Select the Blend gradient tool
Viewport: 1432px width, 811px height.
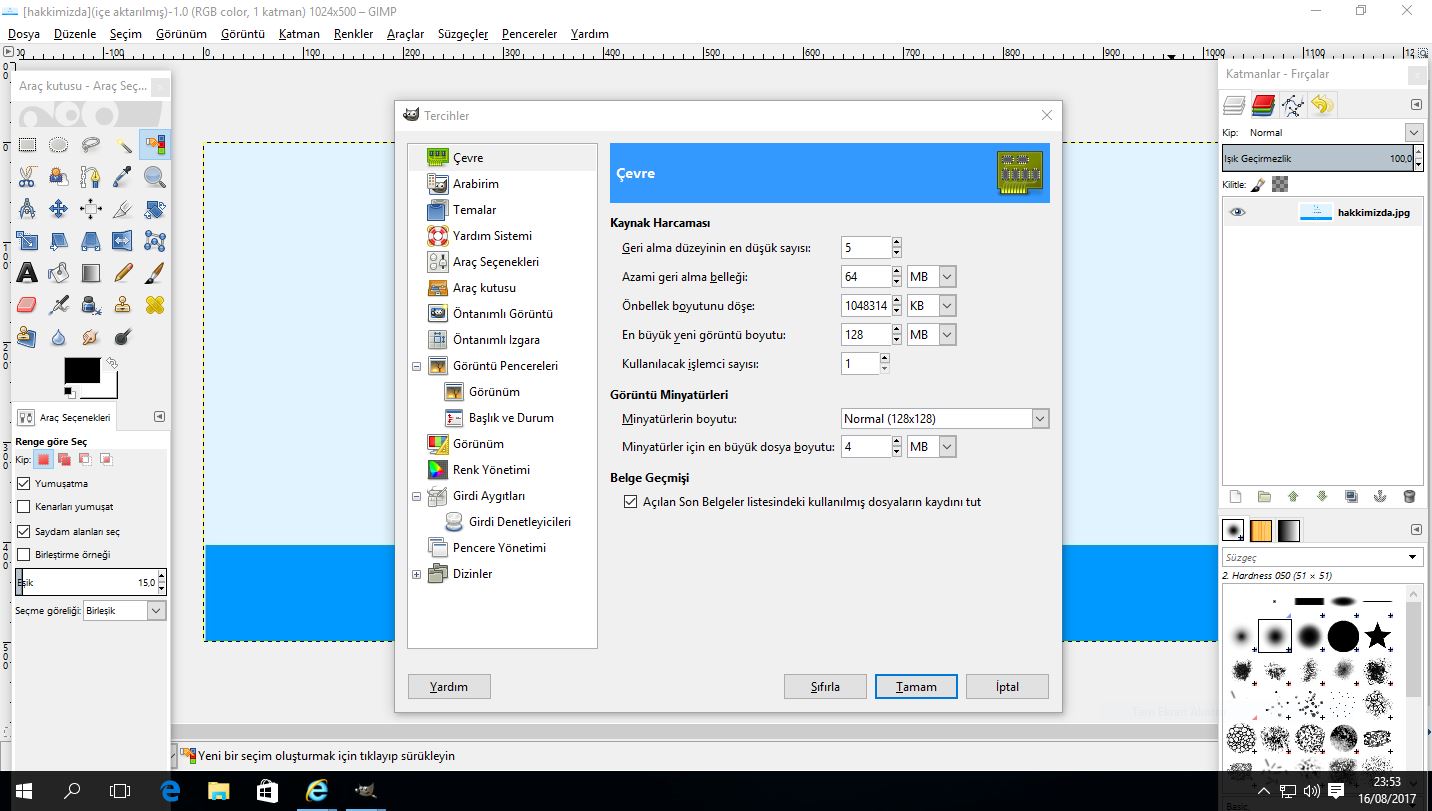pyautogui.click(x=91, y=273)
